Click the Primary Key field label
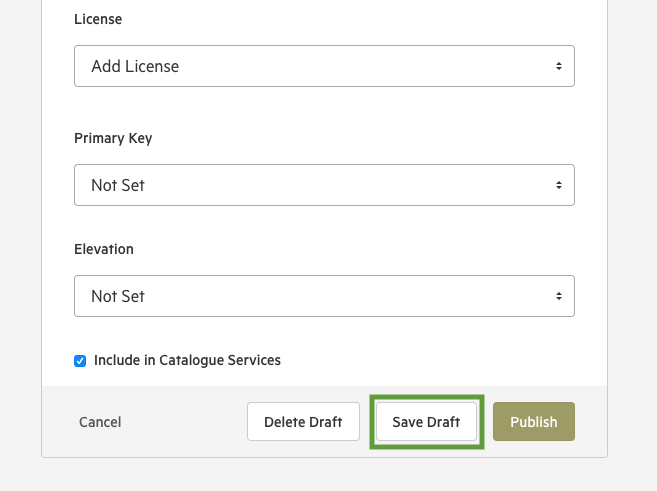The width and height of the screenshot is (657, 491). [x=113, y=138]
